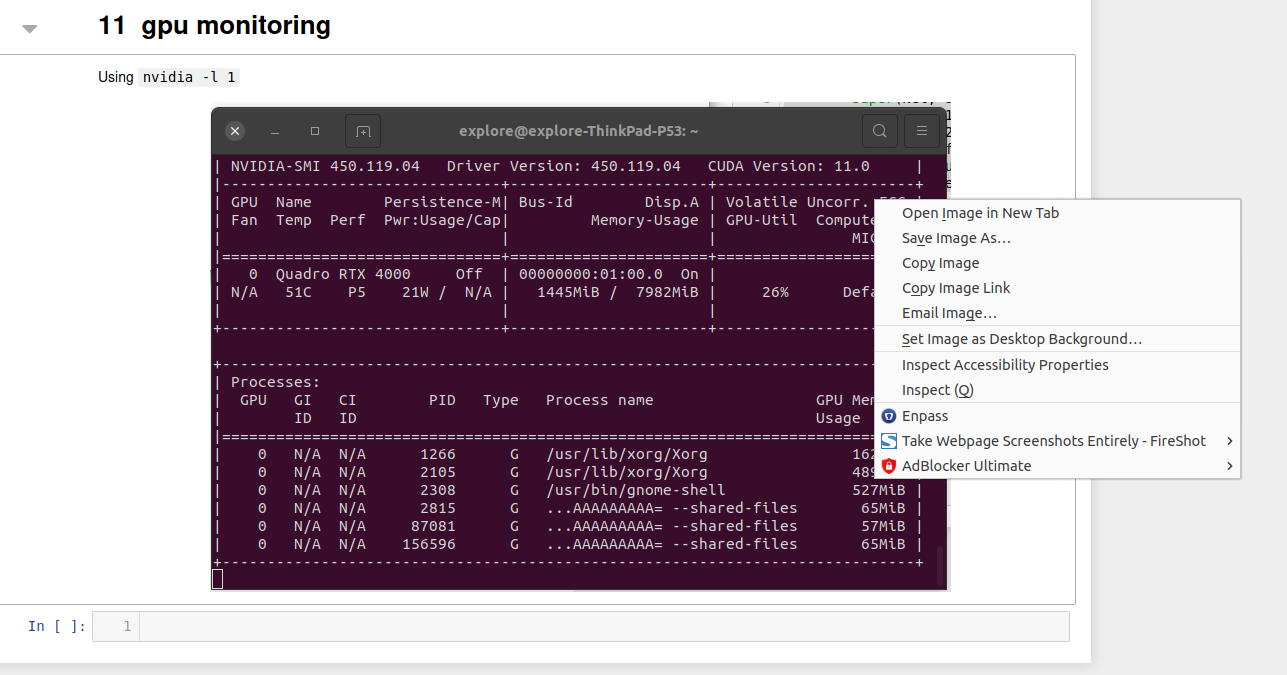Image resolution: width=1287 pixels, height=675 pixels.
Task: Select Enpass from the context menu
Action: (x=925, y=415)
